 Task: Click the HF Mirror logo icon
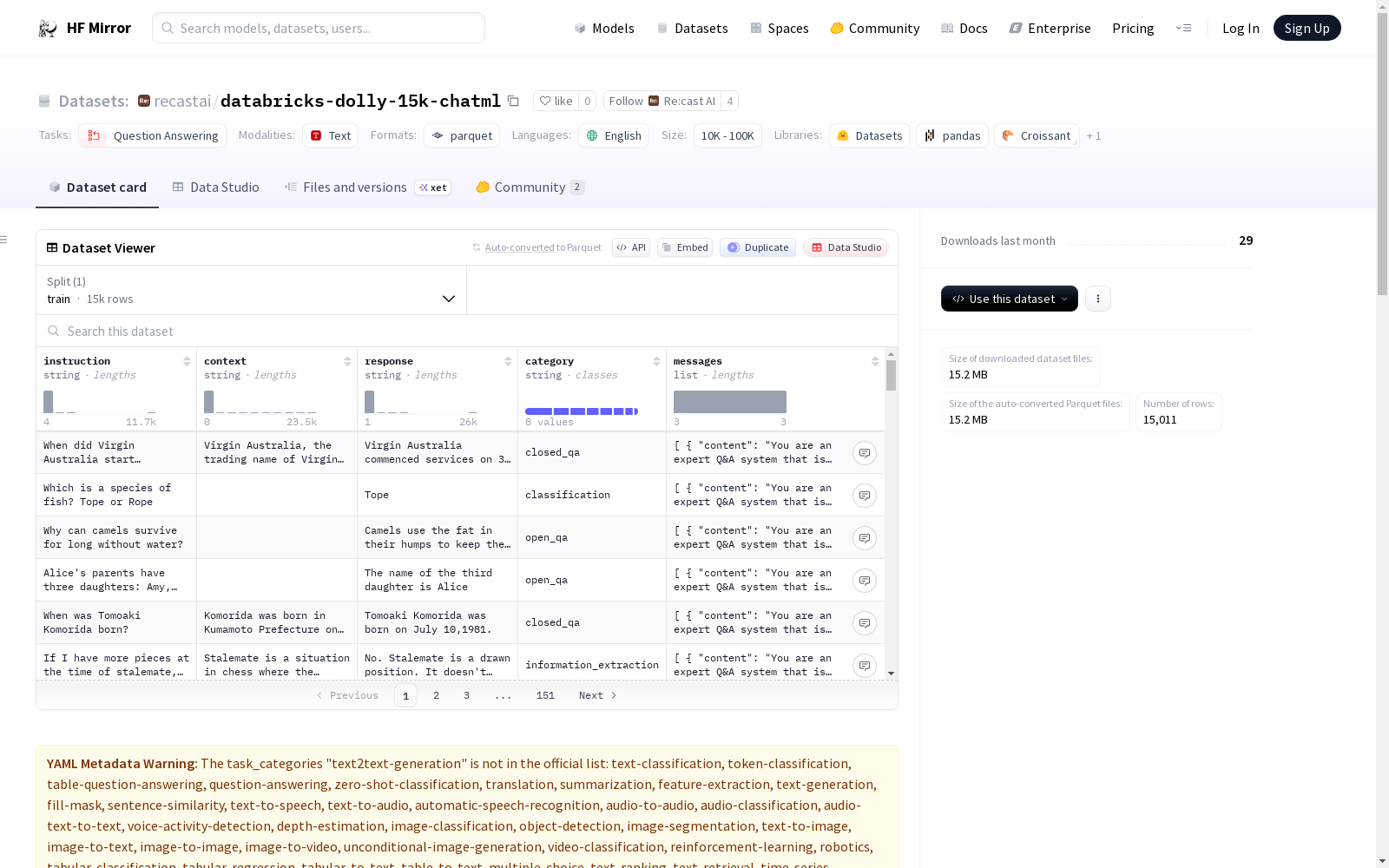point(48,29)
